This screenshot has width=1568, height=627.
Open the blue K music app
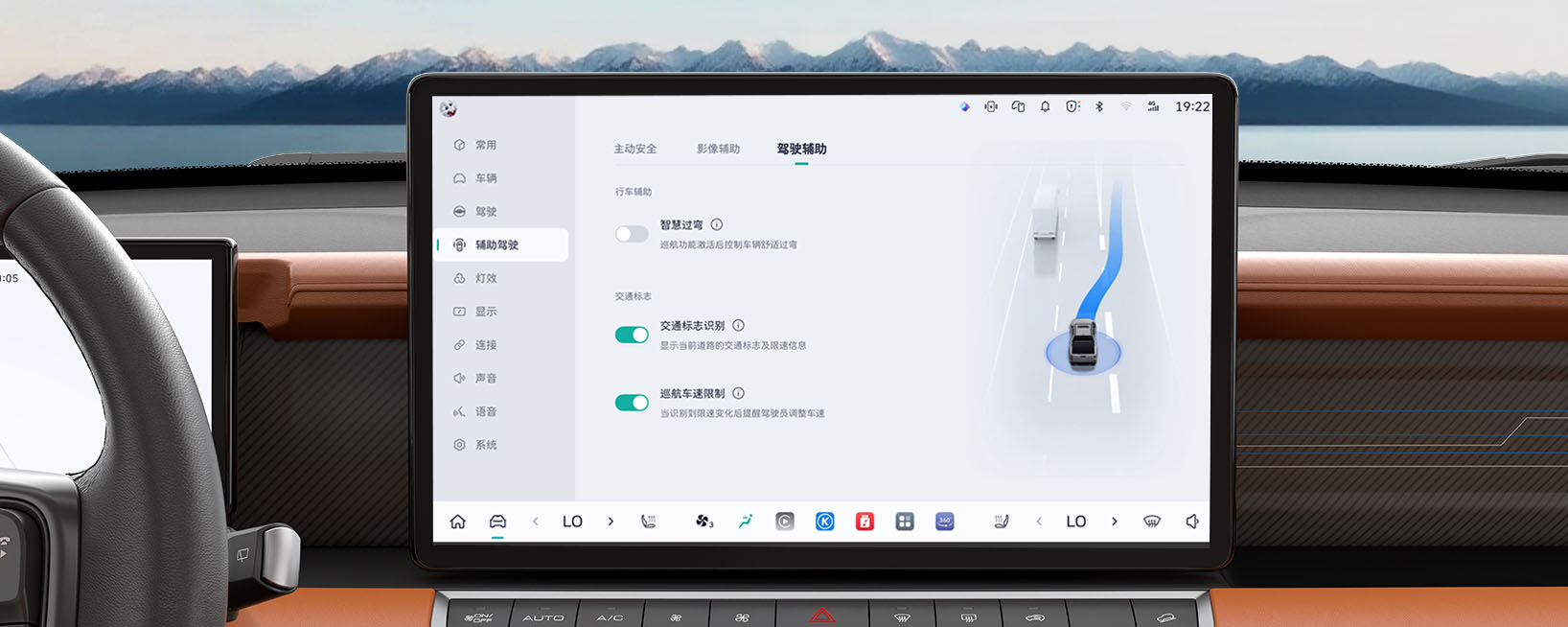tap(824, 522)
